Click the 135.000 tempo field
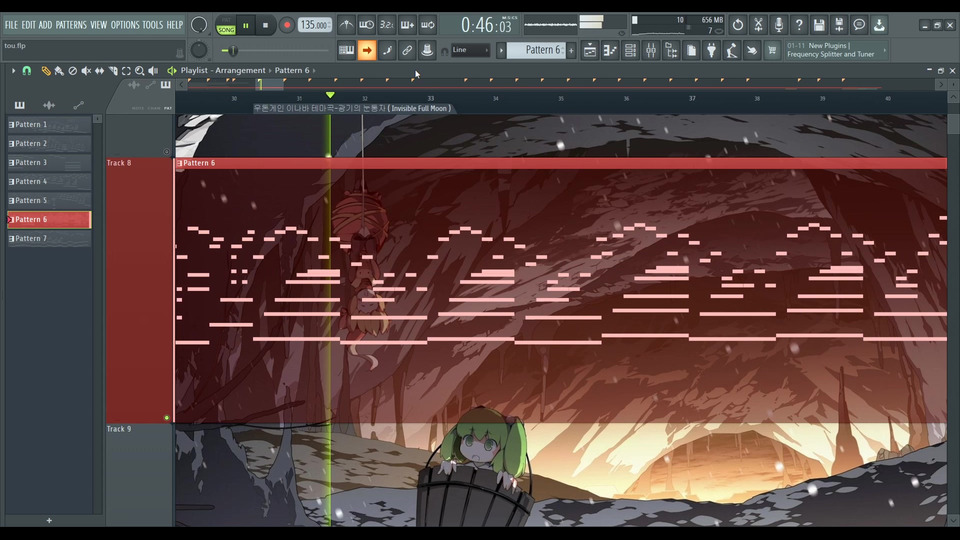Image resolution: width=960 pixels, height=540 pixels. pyautogui.click(x=315, y=25)
